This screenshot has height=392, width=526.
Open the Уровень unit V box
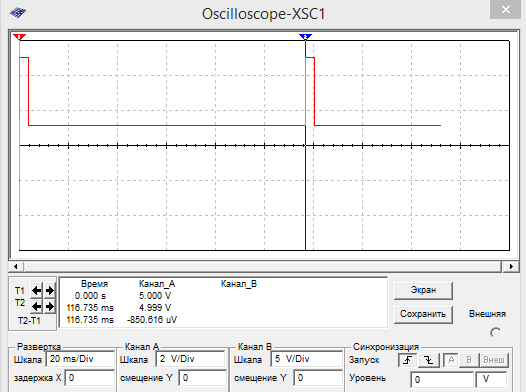point(491,380)
